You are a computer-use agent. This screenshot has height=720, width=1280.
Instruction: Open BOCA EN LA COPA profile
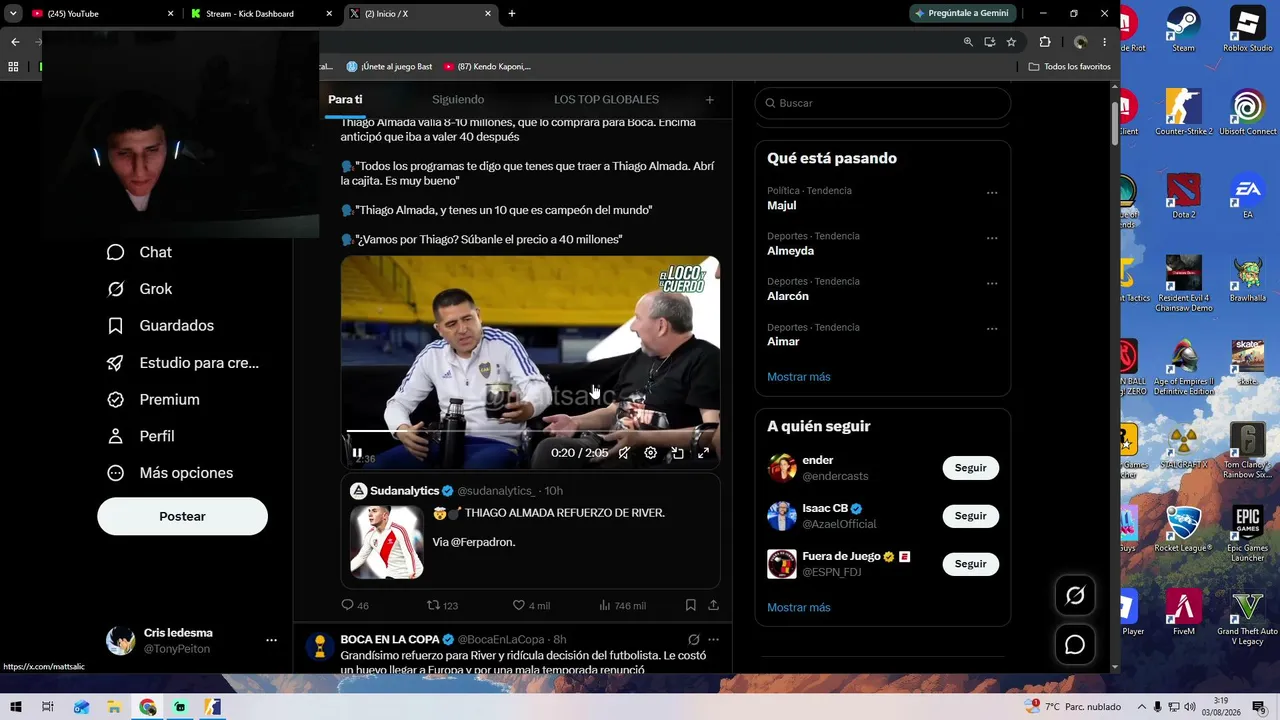pyautogui.click(x=389, y=640)
